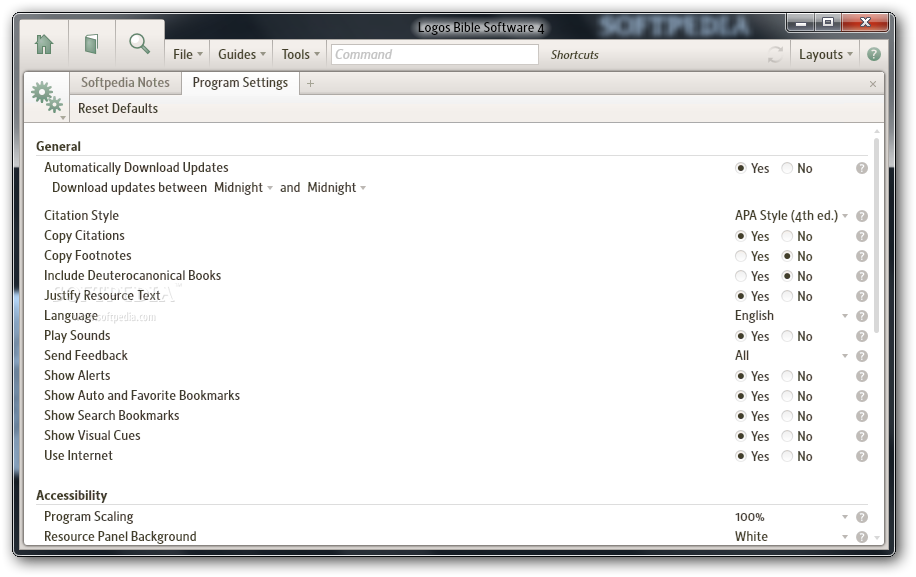The height and width of the screenshot is (577, 916).
Task: Open the Search magnifier icon
Action: (x=139, y=44)
